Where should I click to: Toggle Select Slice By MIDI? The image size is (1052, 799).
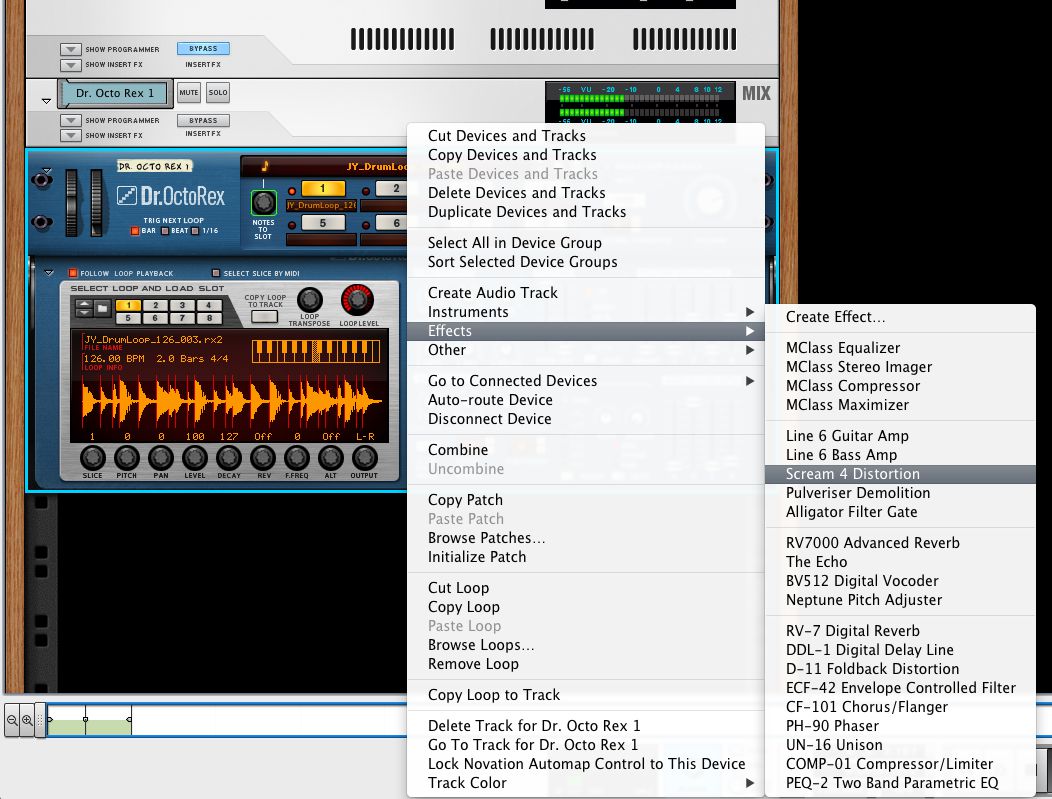click(216, 273)
